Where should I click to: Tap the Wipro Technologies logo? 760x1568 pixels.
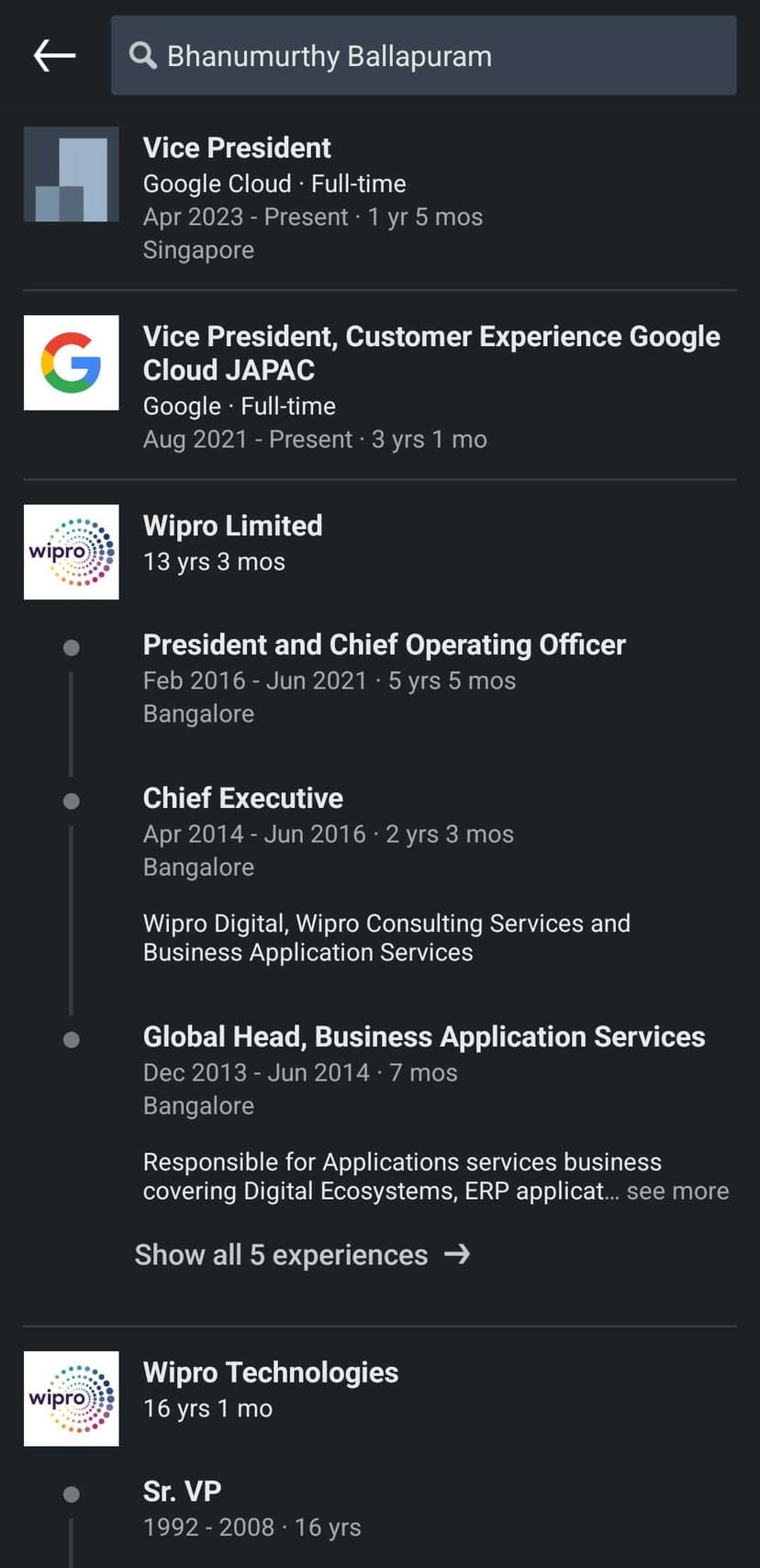[x=71, y=1398]
